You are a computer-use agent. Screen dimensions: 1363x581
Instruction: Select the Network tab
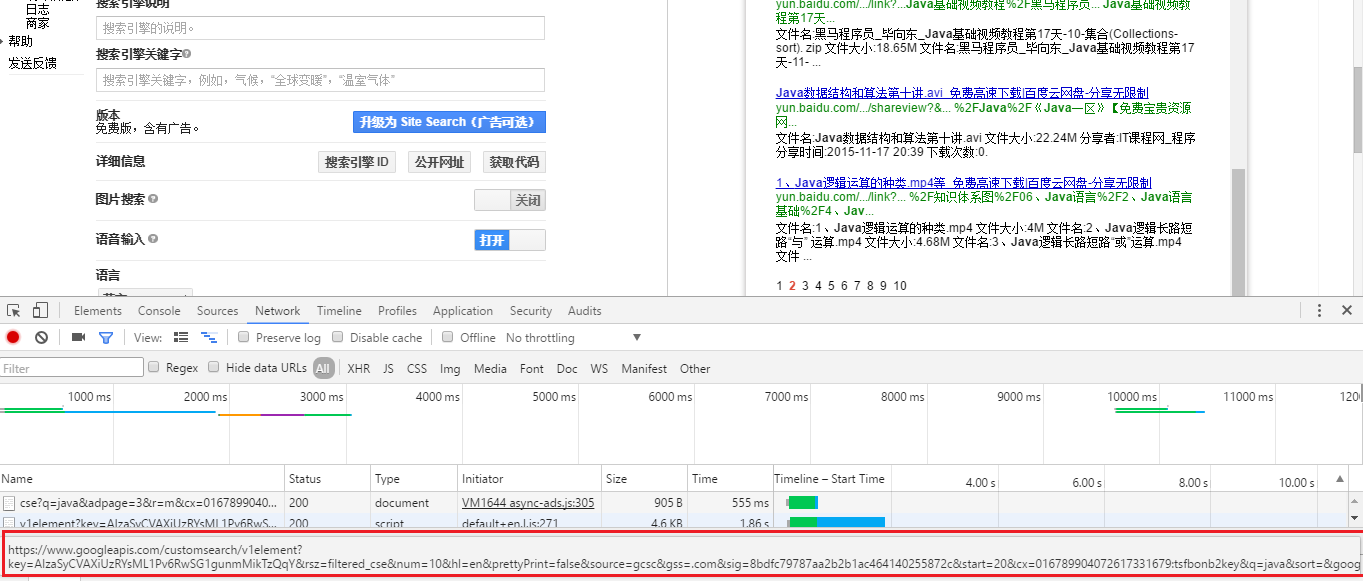tap(278, 311)
